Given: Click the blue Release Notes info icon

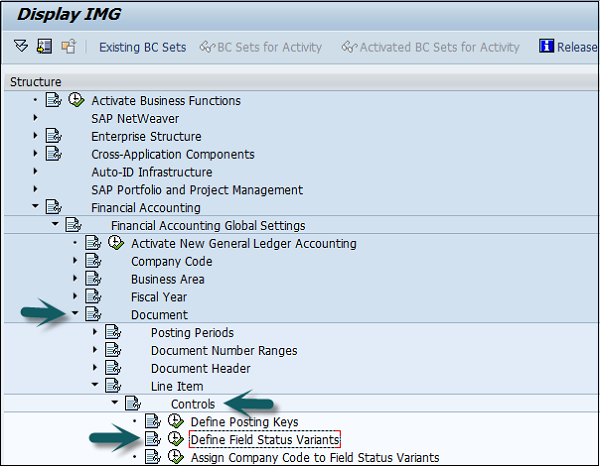Looking at the screenshot, I should coord(546,47).
